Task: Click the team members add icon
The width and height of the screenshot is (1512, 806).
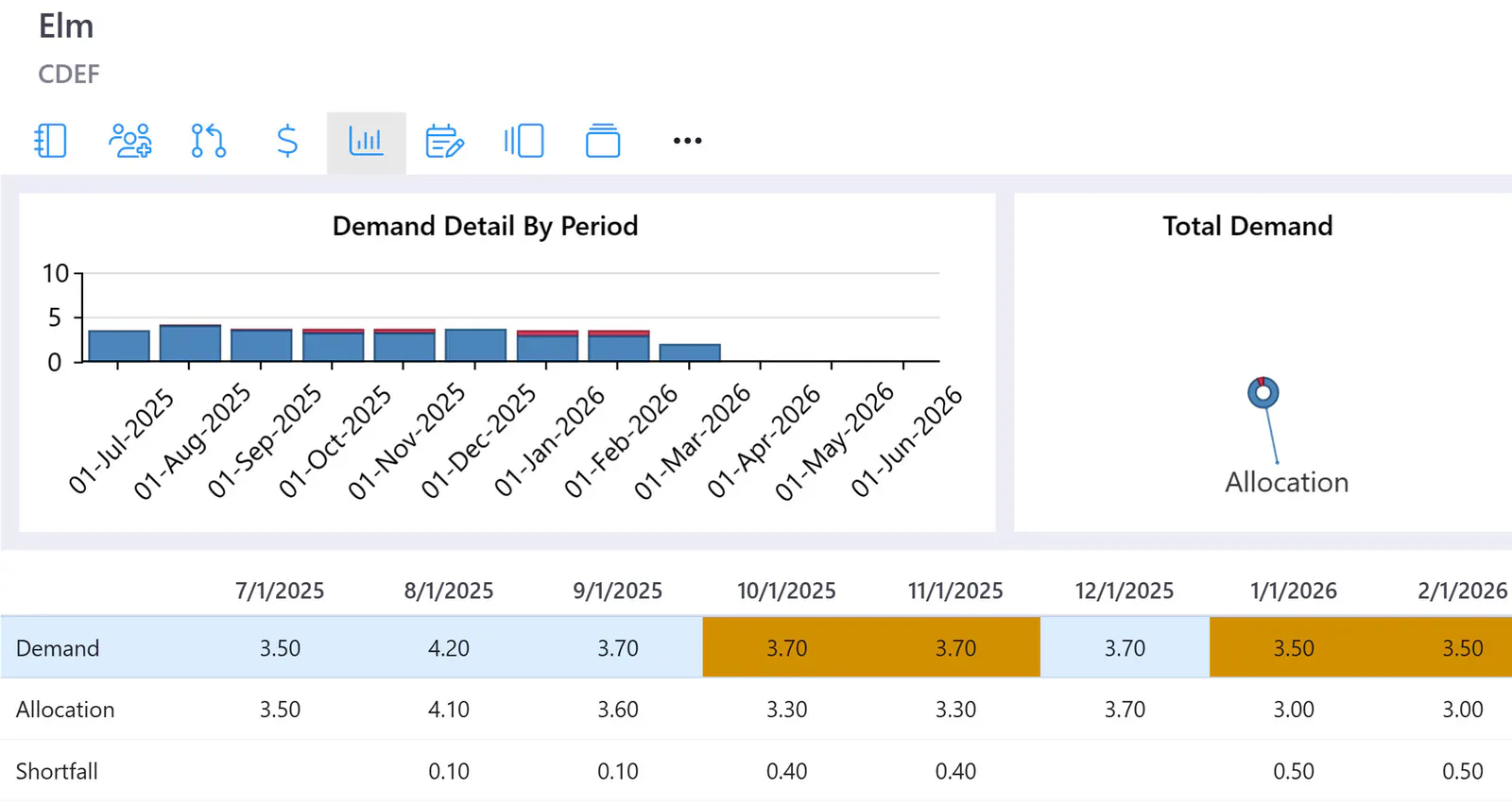Action: 129,141
